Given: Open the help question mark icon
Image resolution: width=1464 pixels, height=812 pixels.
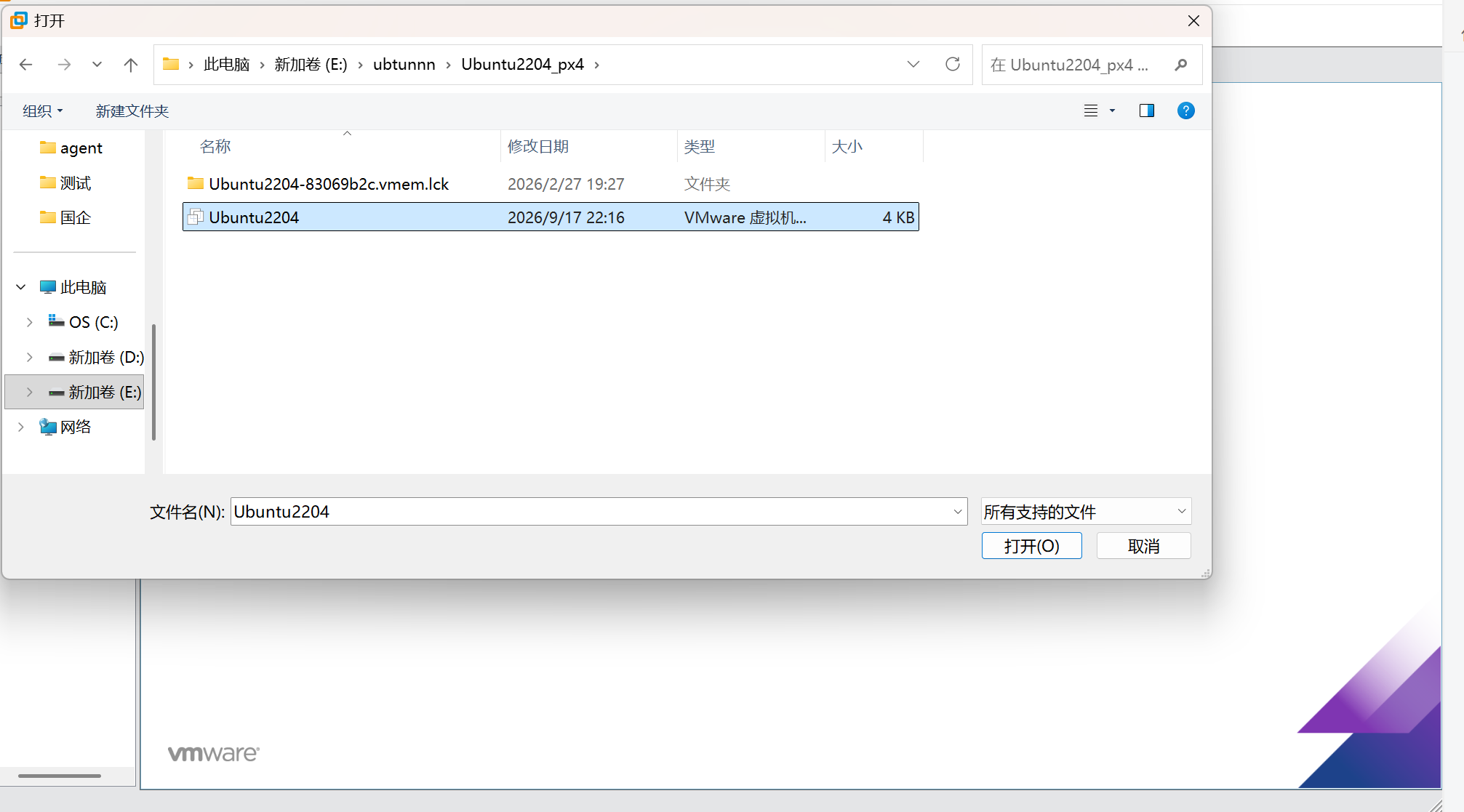Looking at the screenshot, I should pyautogui.click(x=1185, y=110).
